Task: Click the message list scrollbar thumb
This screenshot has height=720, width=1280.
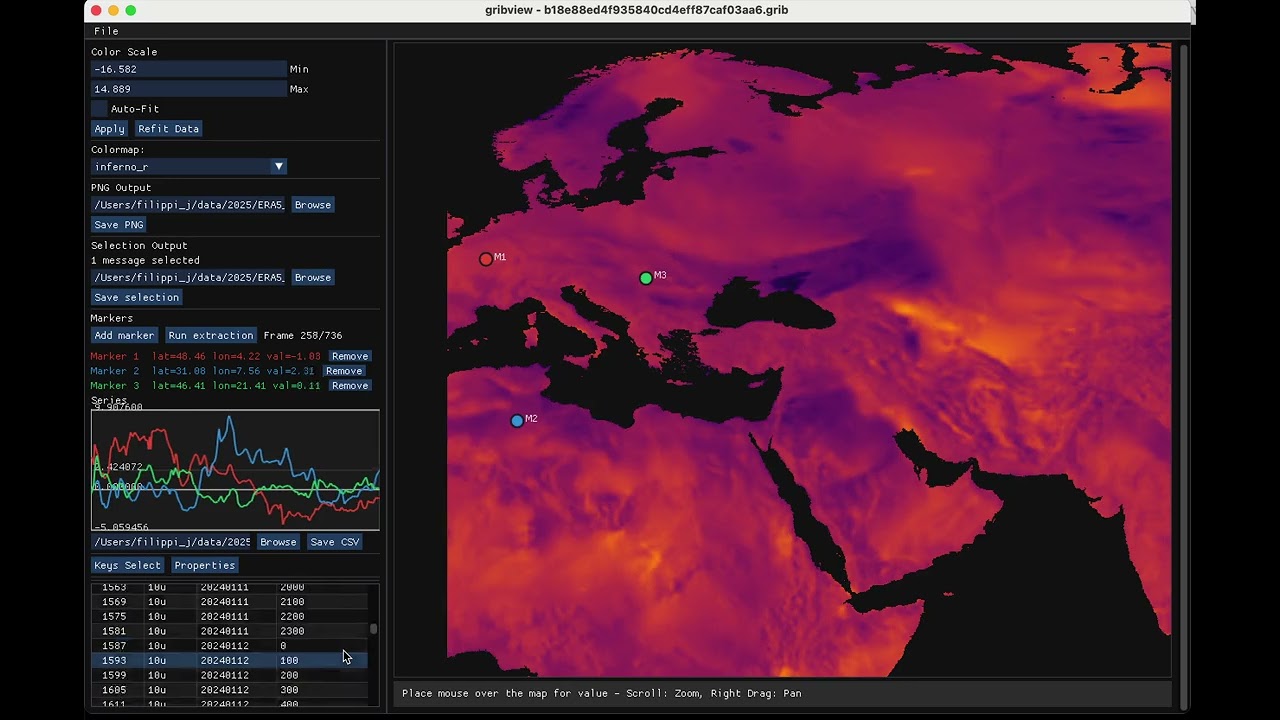Action: (374, 629)
